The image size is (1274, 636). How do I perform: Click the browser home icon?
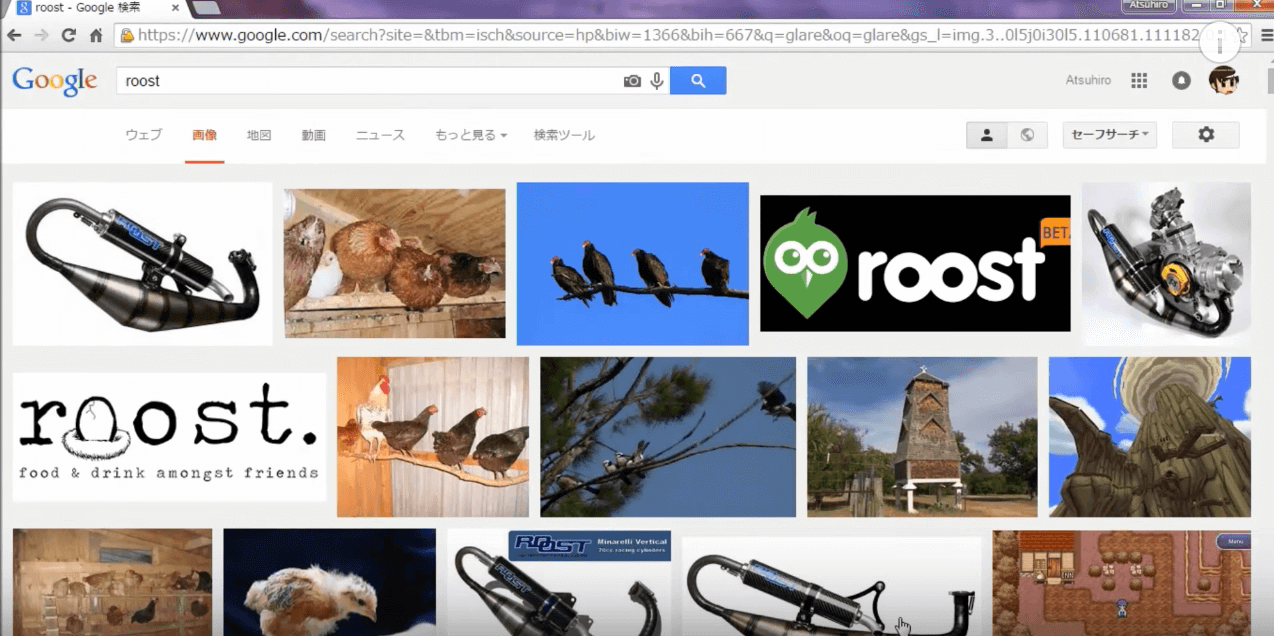[96, 35]
